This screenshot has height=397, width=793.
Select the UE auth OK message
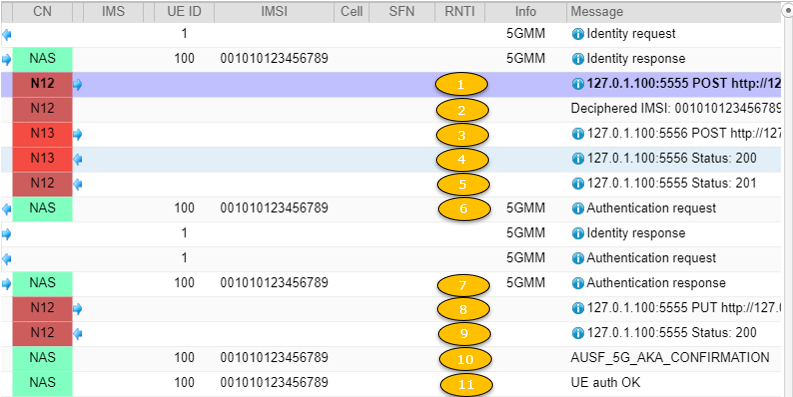605,382
